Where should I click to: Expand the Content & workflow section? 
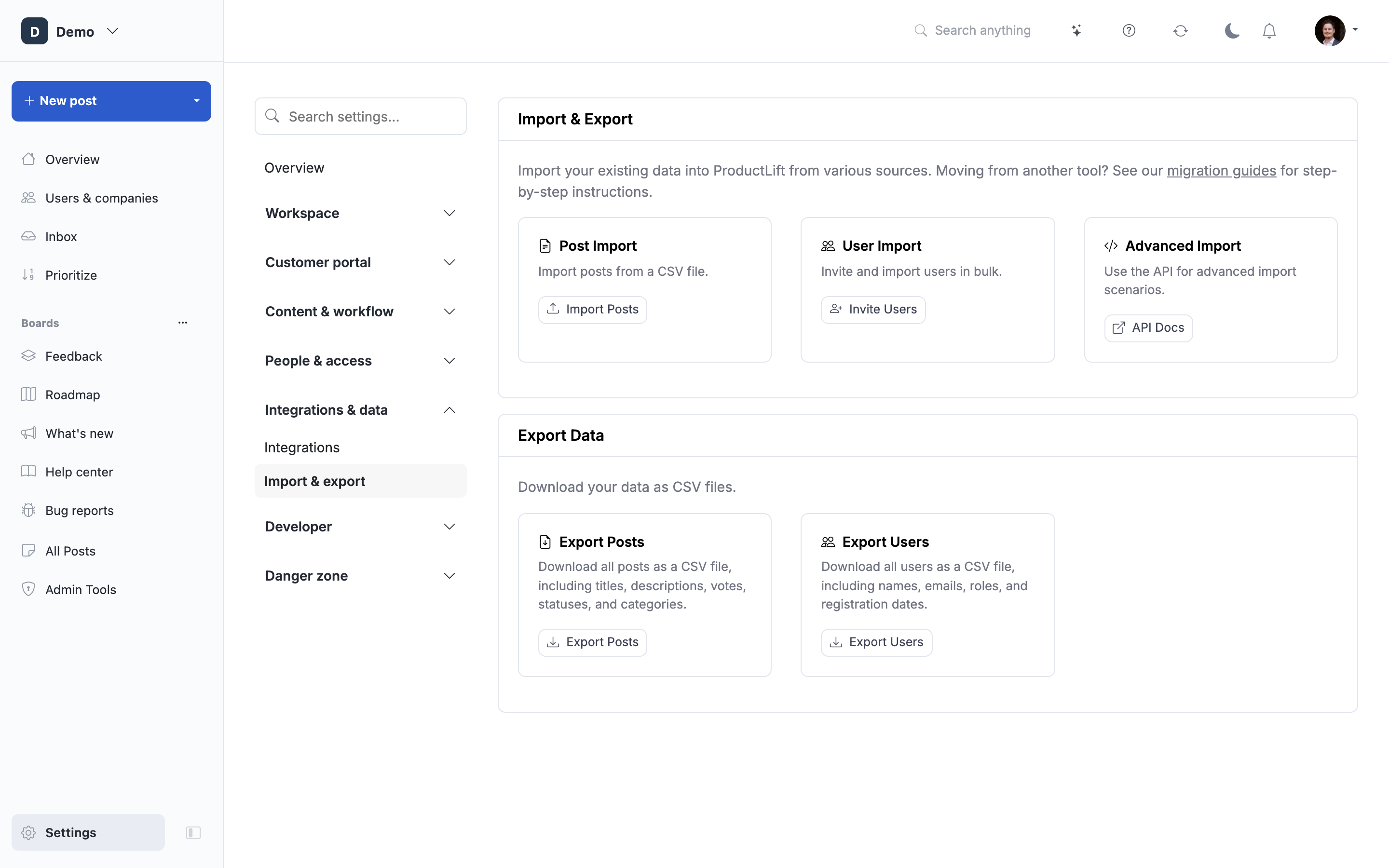pos(360,312)
